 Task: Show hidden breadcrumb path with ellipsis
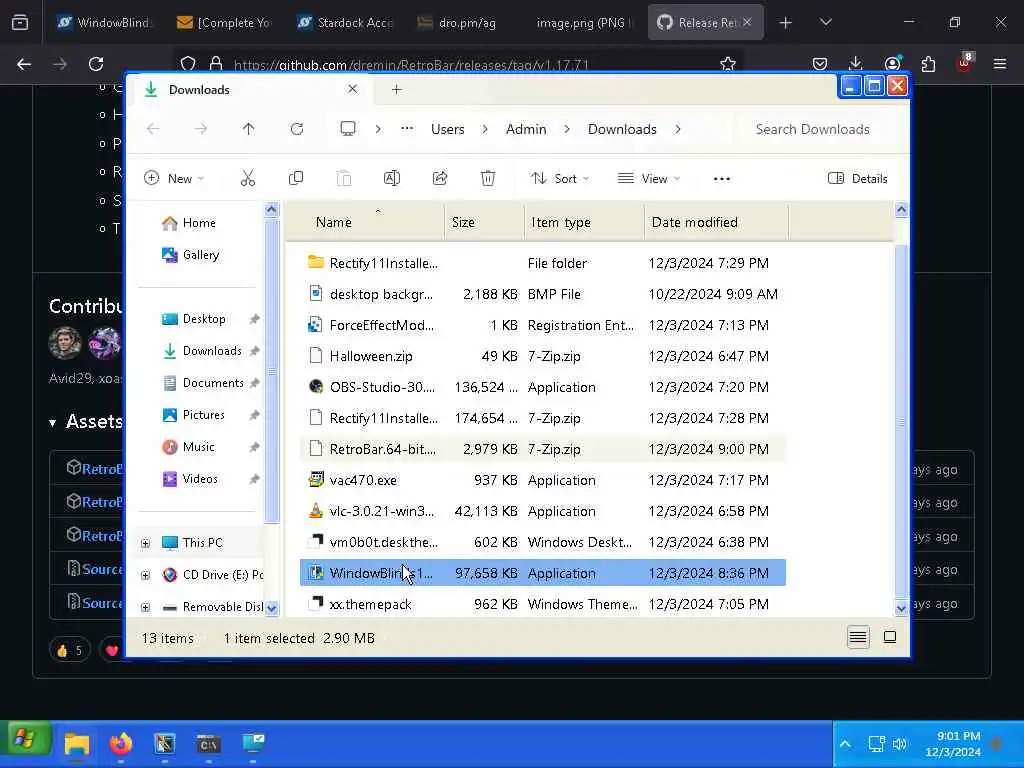click(407, 129)
